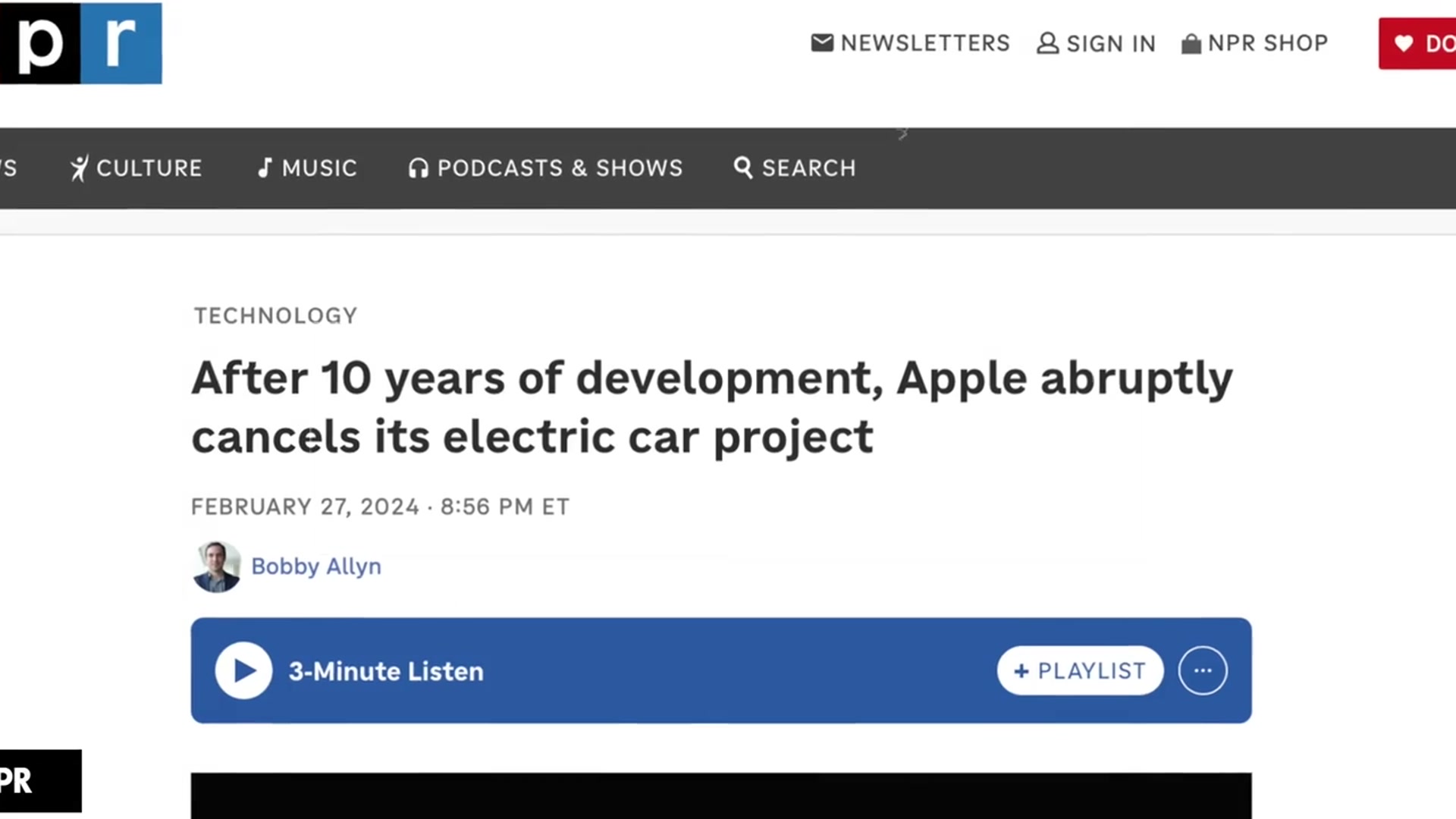Open the Music menu
Viewport: 1456px width, 819px height.
click(x=319, y=168)
